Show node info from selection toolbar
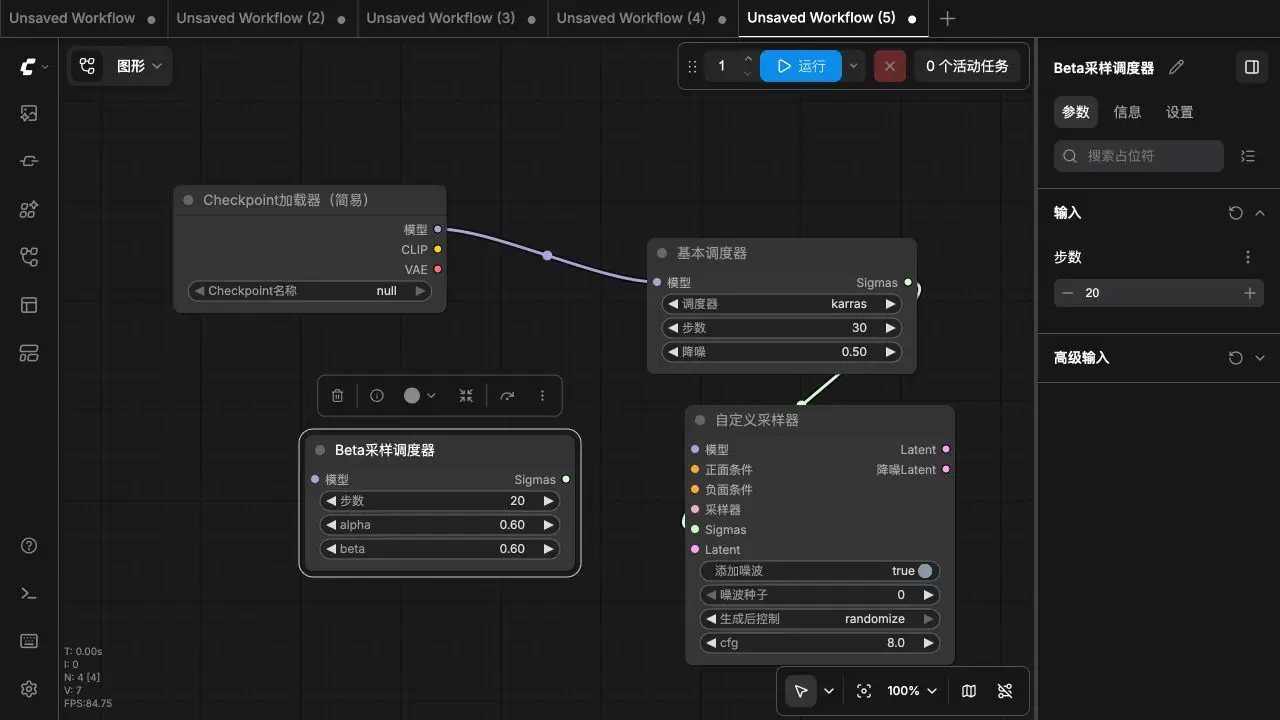The image size is (1280, 720). [377, 396]
